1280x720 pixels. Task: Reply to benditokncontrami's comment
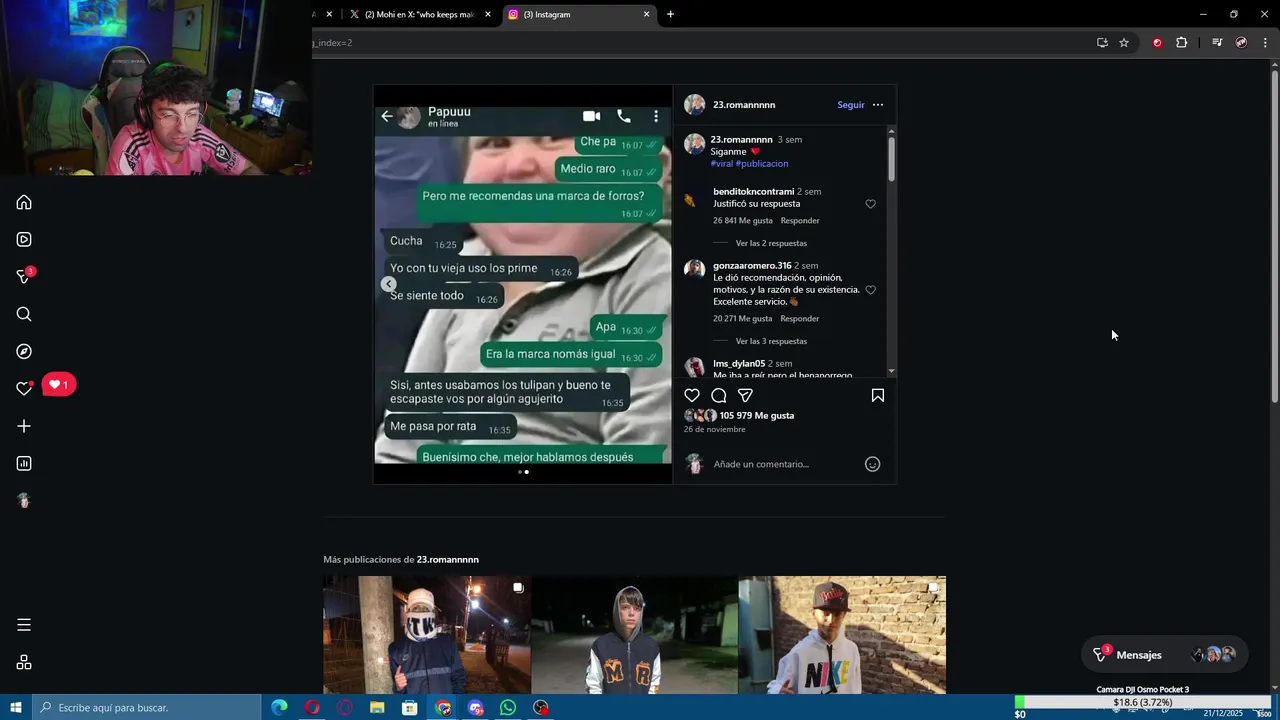pyautogui.click(x=800, y=220)
